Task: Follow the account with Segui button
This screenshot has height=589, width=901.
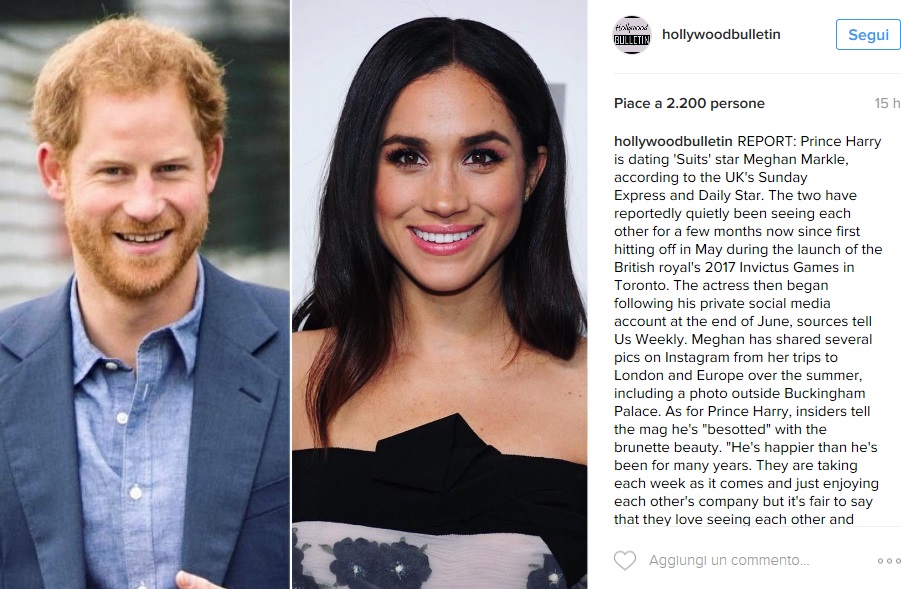Action: [x=868, y=34]
